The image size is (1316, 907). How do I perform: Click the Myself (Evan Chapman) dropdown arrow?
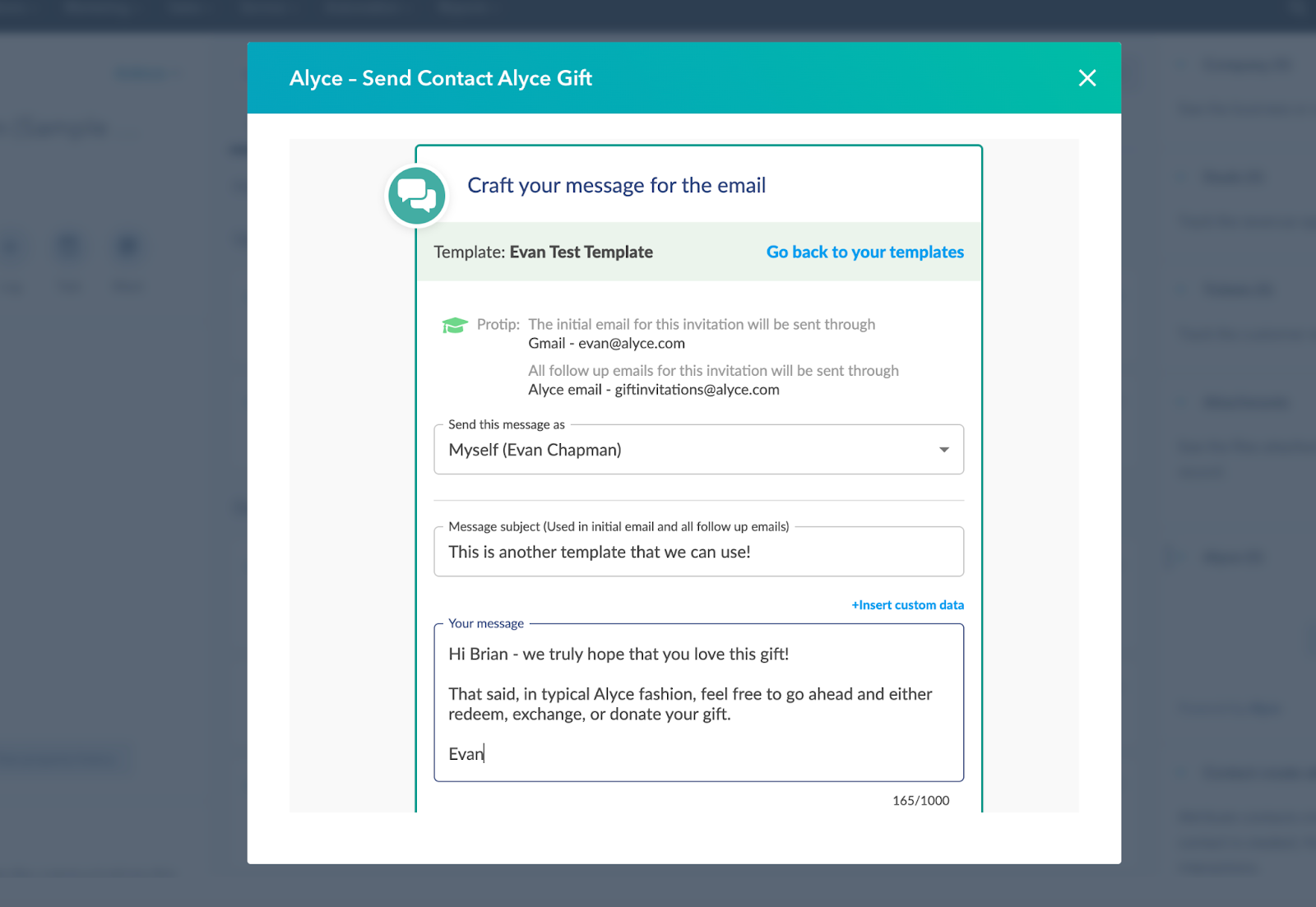944,450
